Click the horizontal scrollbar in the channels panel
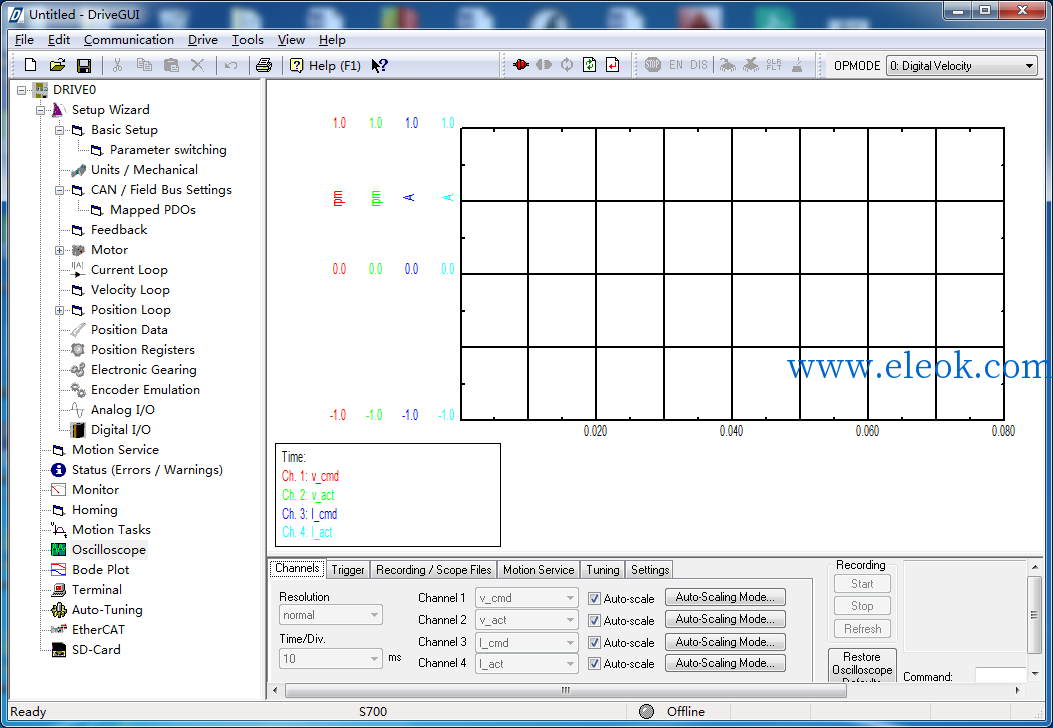This screenshot has height=728, width=1053. click(565, 690)
